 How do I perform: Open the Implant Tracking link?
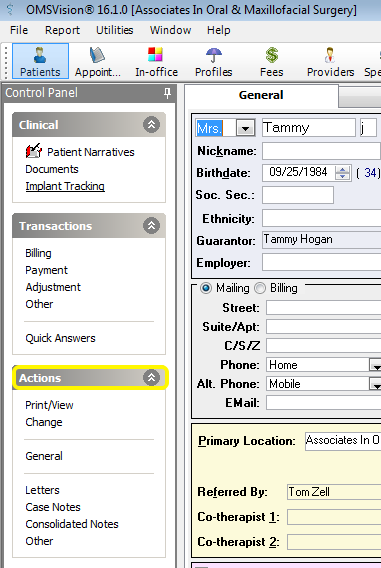(x=65, y=186)
